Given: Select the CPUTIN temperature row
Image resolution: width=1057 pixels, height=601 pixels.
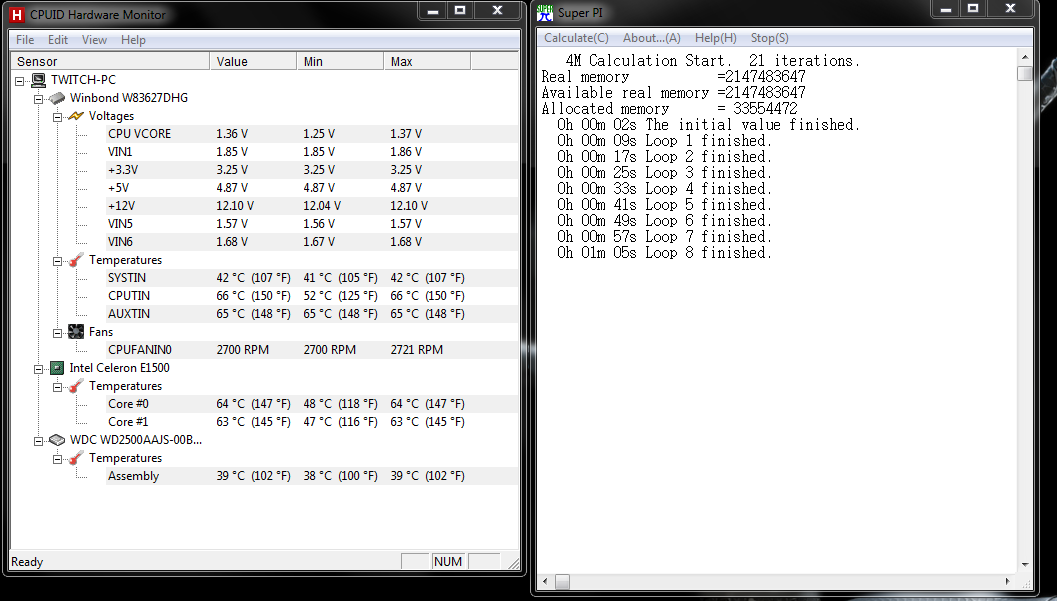Looking at the screenshot, I should 312,296.
